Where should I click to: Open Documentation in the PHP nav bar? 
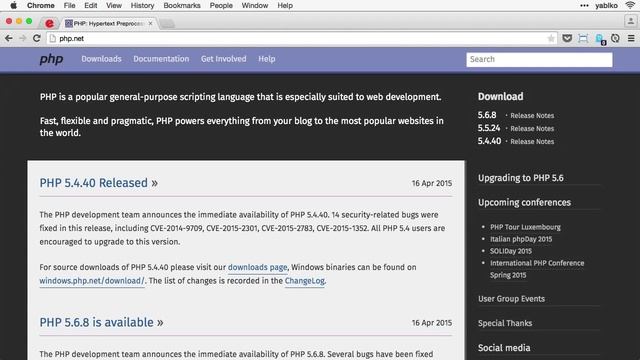pos(161,59)
